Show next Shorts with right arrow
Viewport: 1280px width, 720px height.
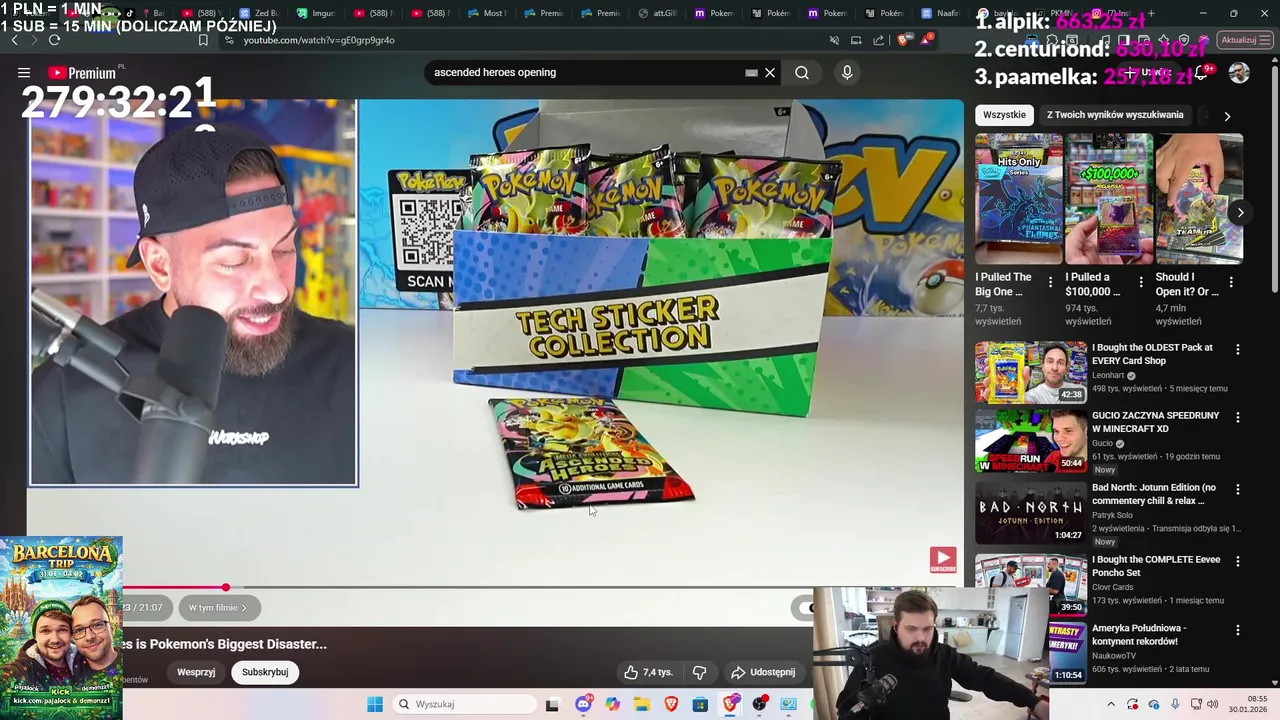click(1240, 212)
